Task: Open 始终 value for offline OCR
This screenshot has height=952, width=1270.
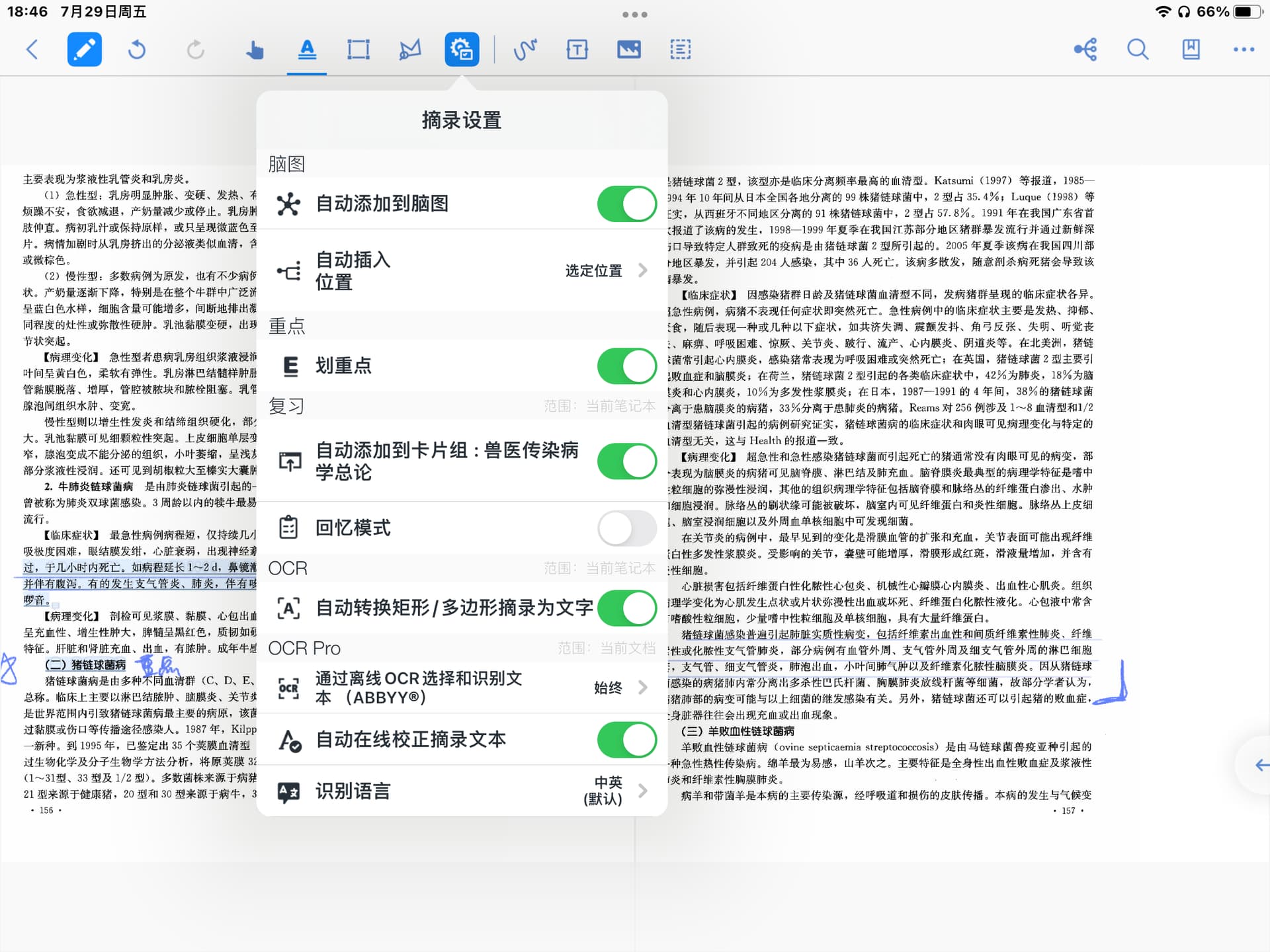Action: pos(608,688)
